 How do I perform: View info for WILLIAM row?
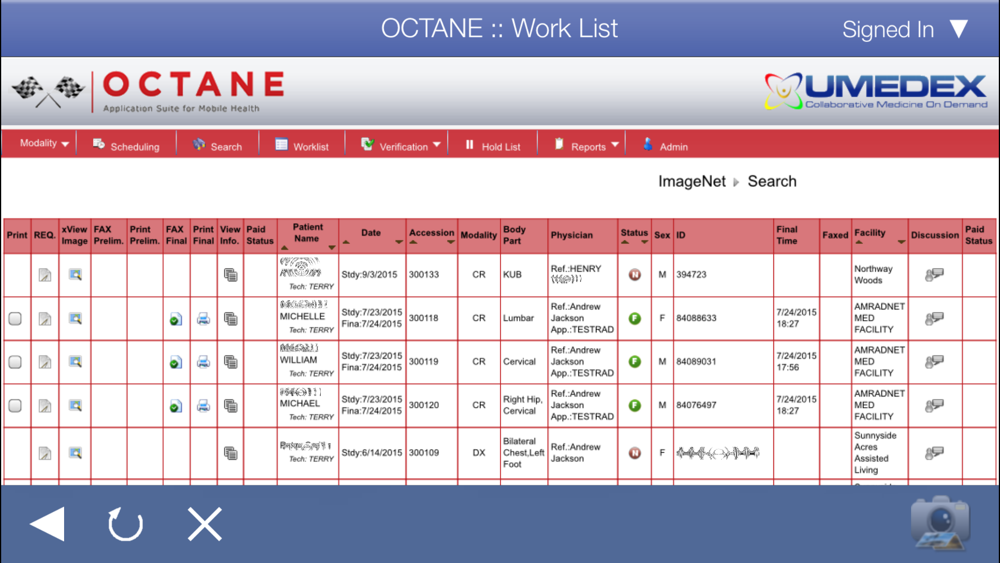tap(230, 362)
